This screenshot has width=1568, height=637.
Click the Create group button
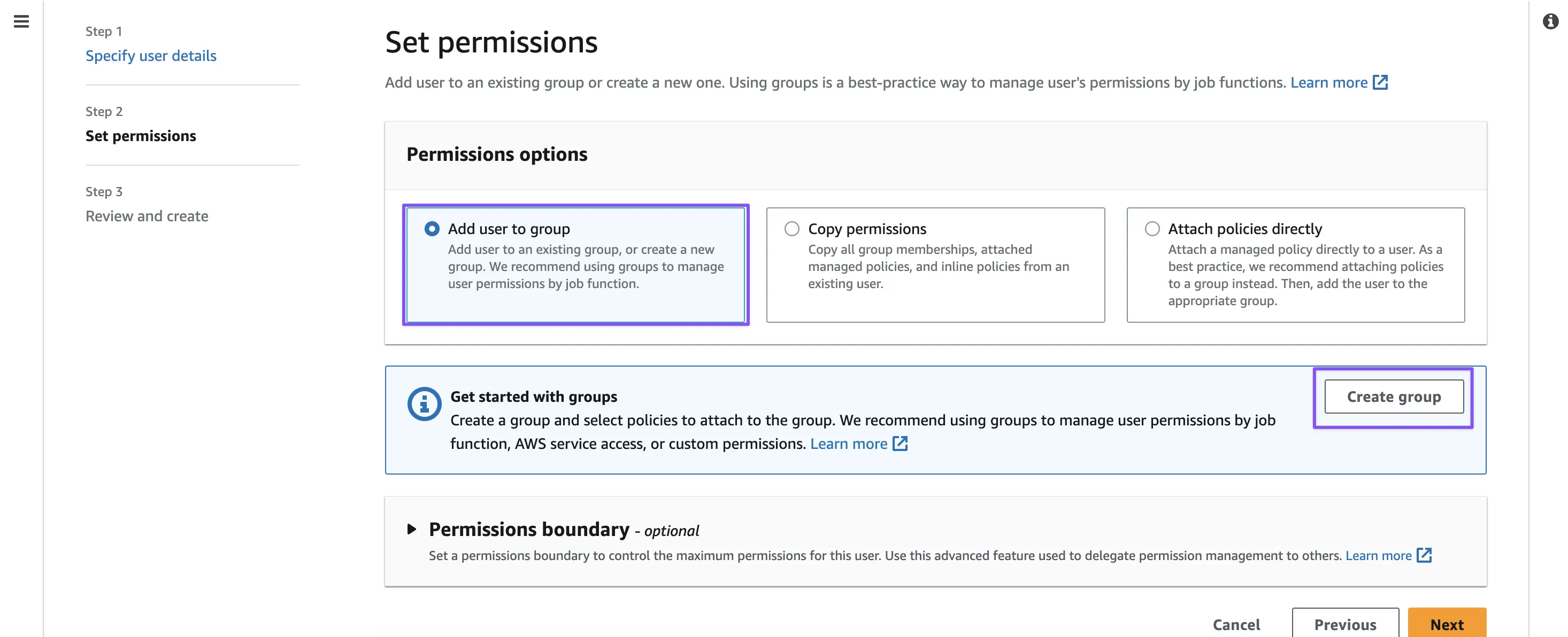1393,397
